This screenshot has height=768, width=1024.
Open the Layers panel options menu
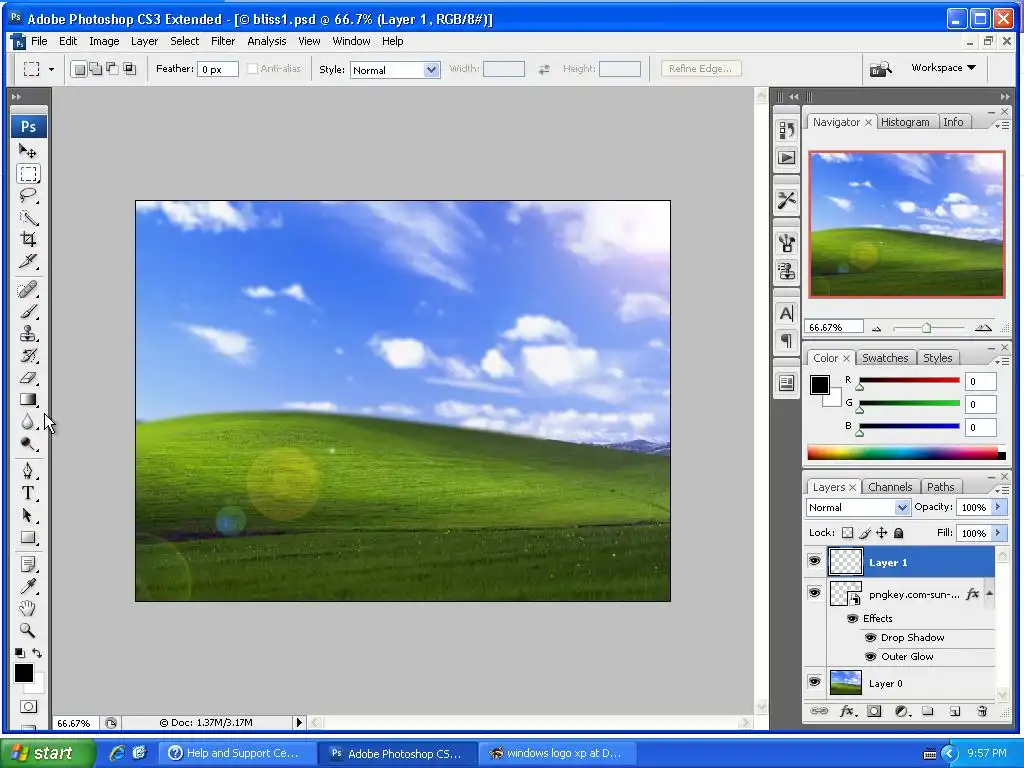[x=1003, y=488]
